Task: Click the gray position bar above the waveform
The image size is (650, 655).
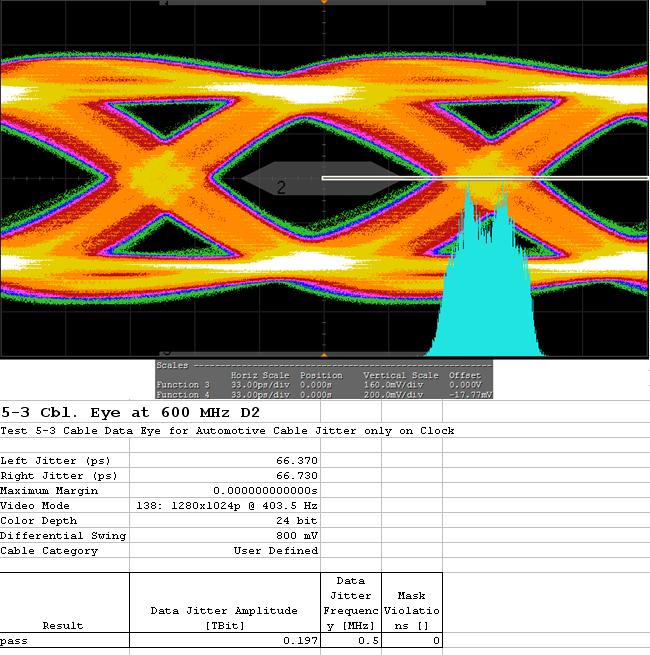Action: [240, 3]
